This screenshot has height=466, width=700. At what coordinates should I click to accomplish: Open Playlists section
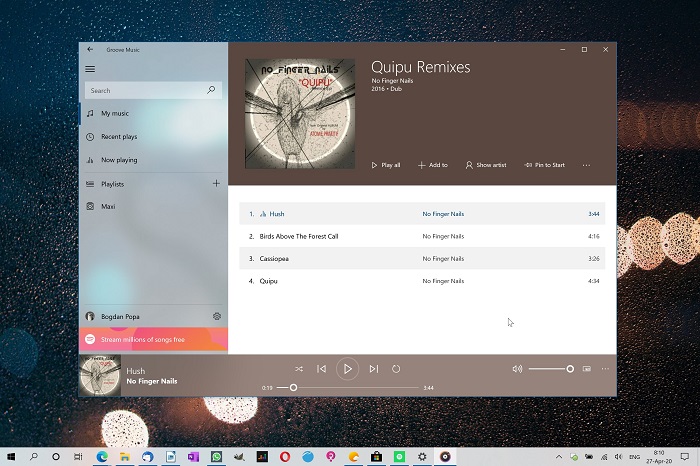[145, 184]
